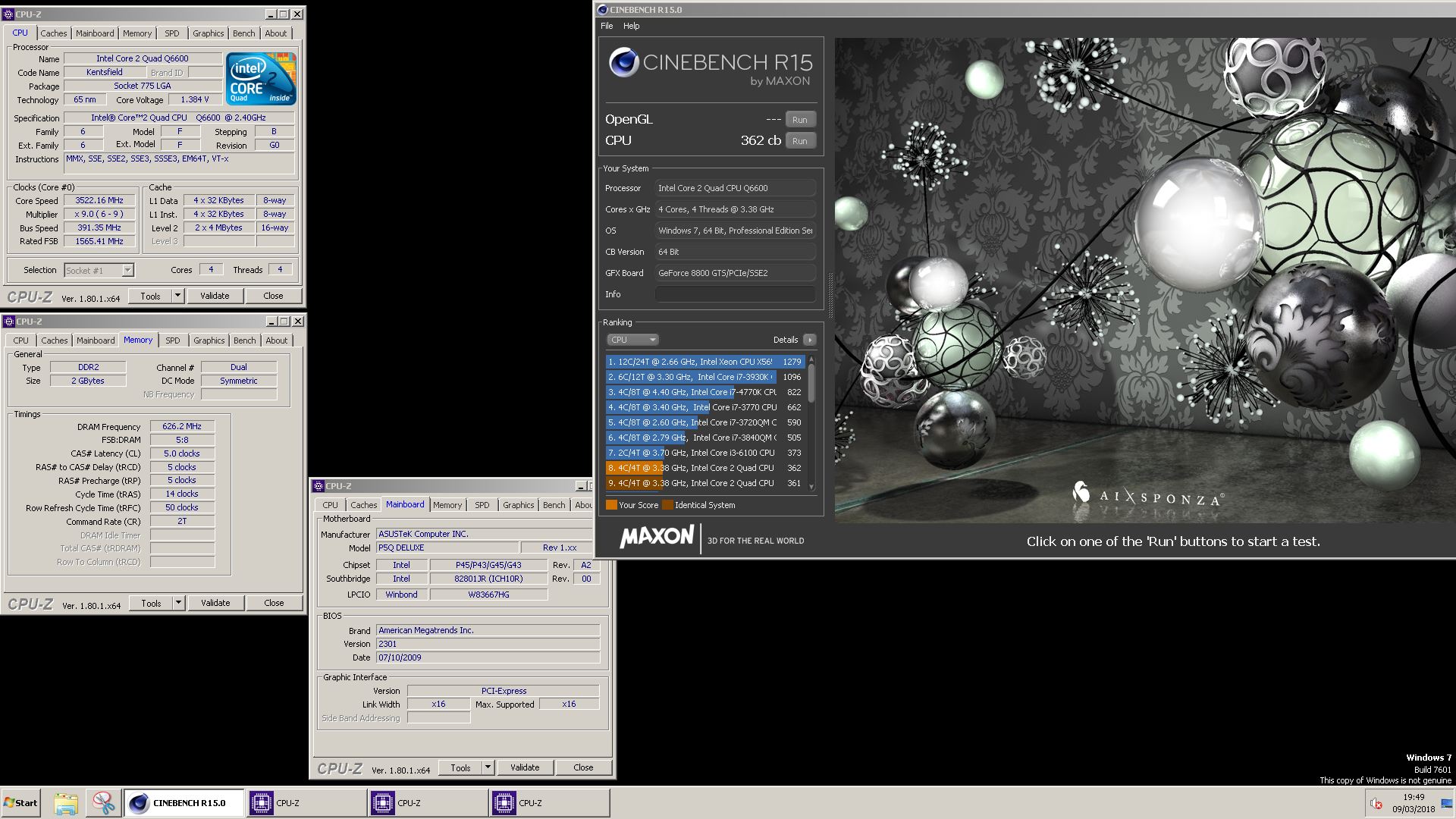Click Tools button in Mainboard window
The image size is (1456, 819).
click(460, 767)
